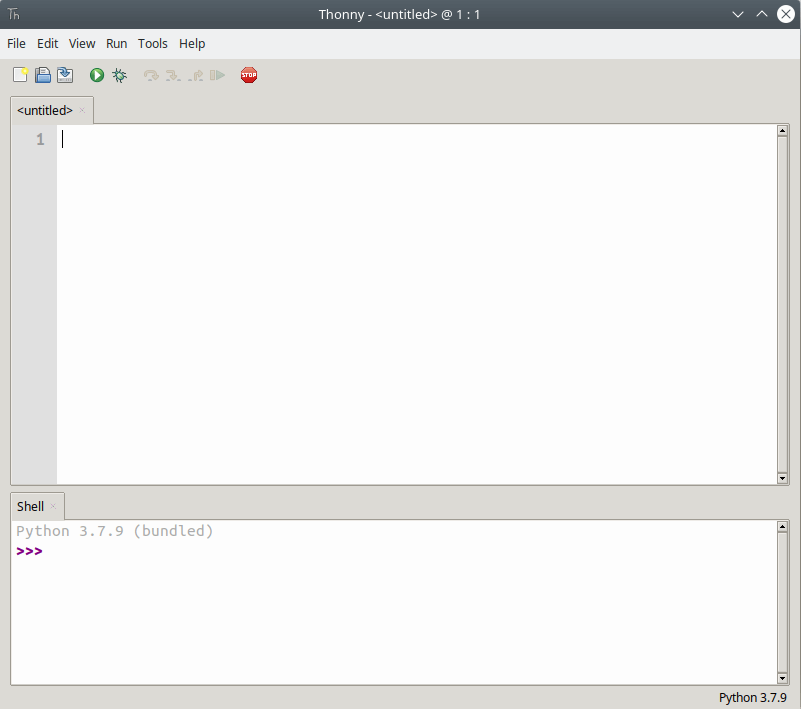Step into the function call

tap(172, 74)
